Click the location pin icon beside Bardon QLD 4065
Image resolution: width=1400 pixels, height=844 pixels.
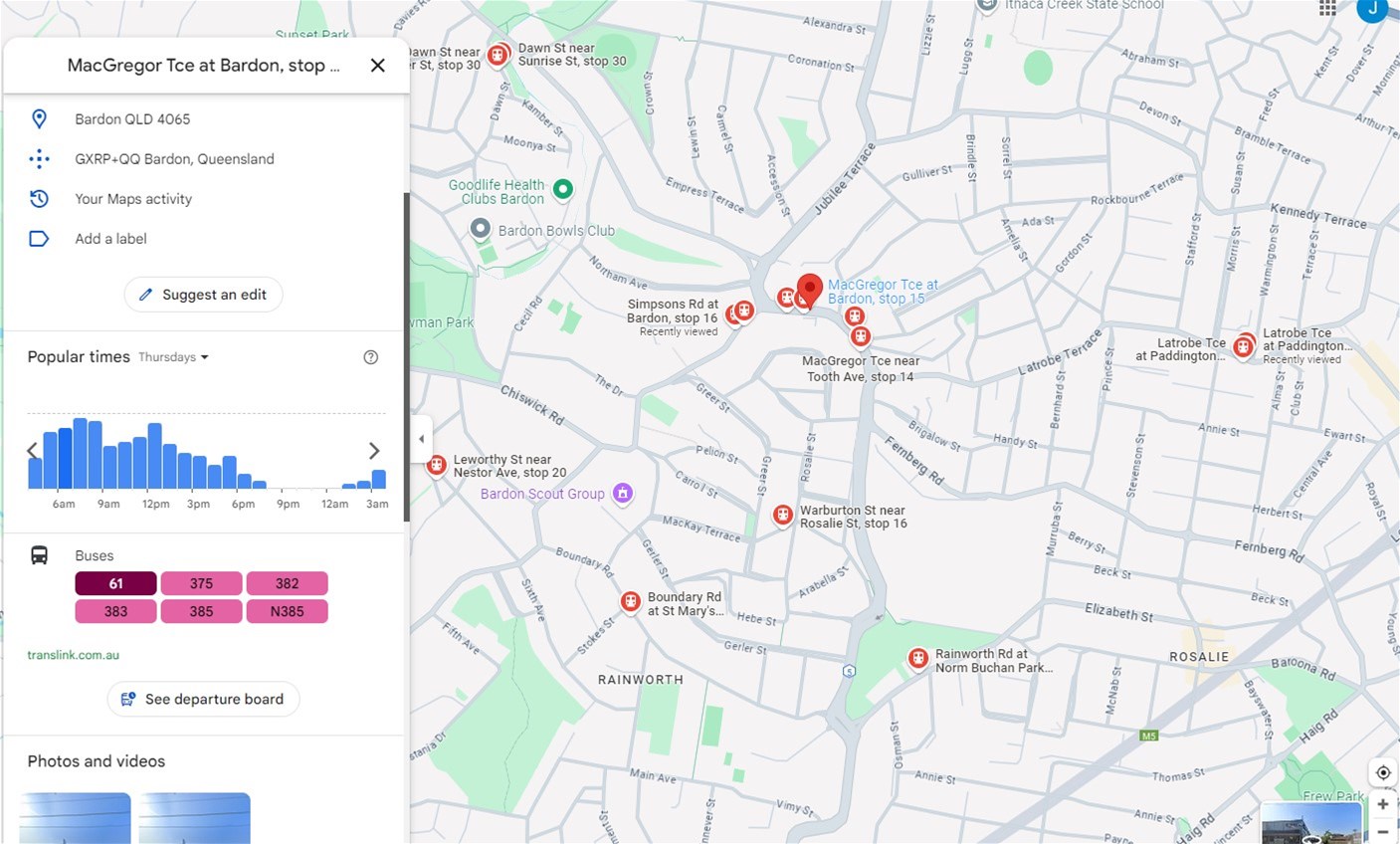tap(39, 119)
